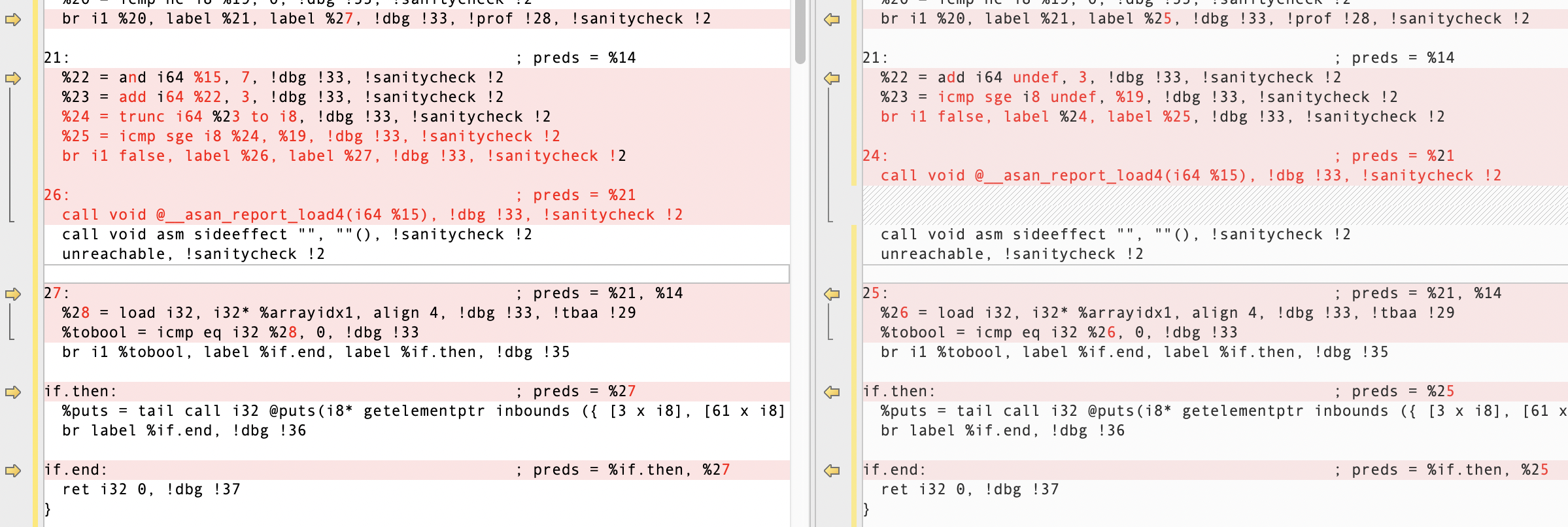1568x527 pixels.
Task: Click '%26 = load i32' line in right pane
Action: [1168, 313]
